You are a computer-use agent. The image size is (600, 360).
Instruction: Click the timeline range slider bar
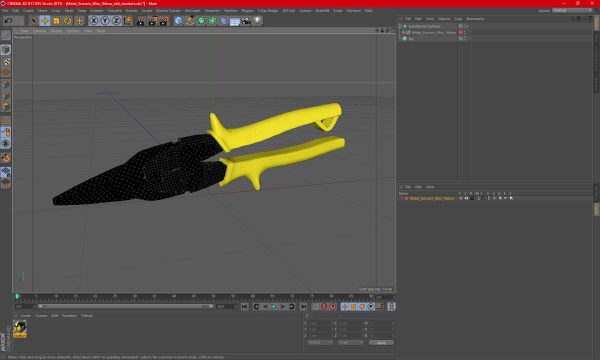point(126,306)
